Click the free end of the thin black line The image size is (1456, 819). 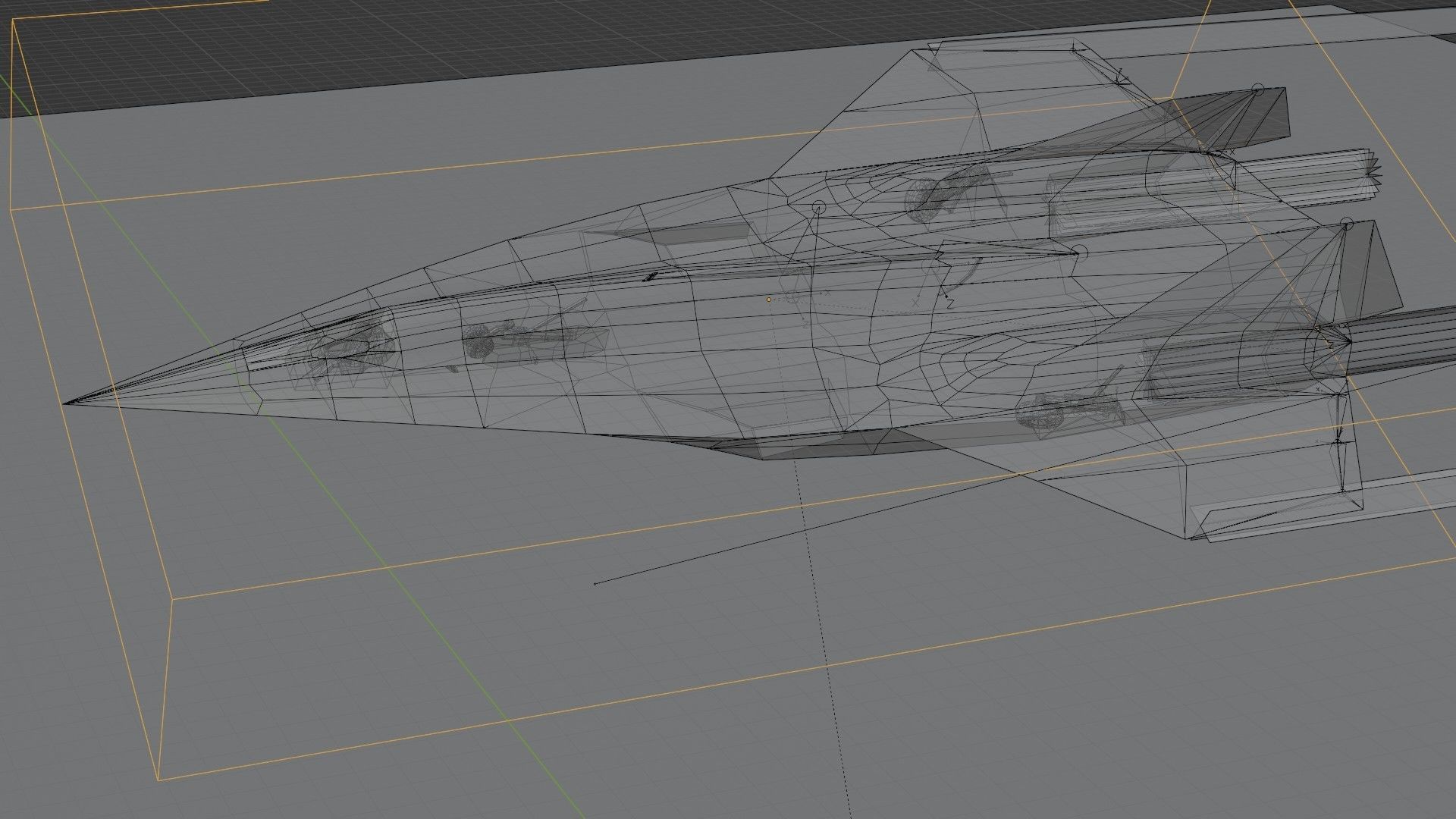point(595,583)
